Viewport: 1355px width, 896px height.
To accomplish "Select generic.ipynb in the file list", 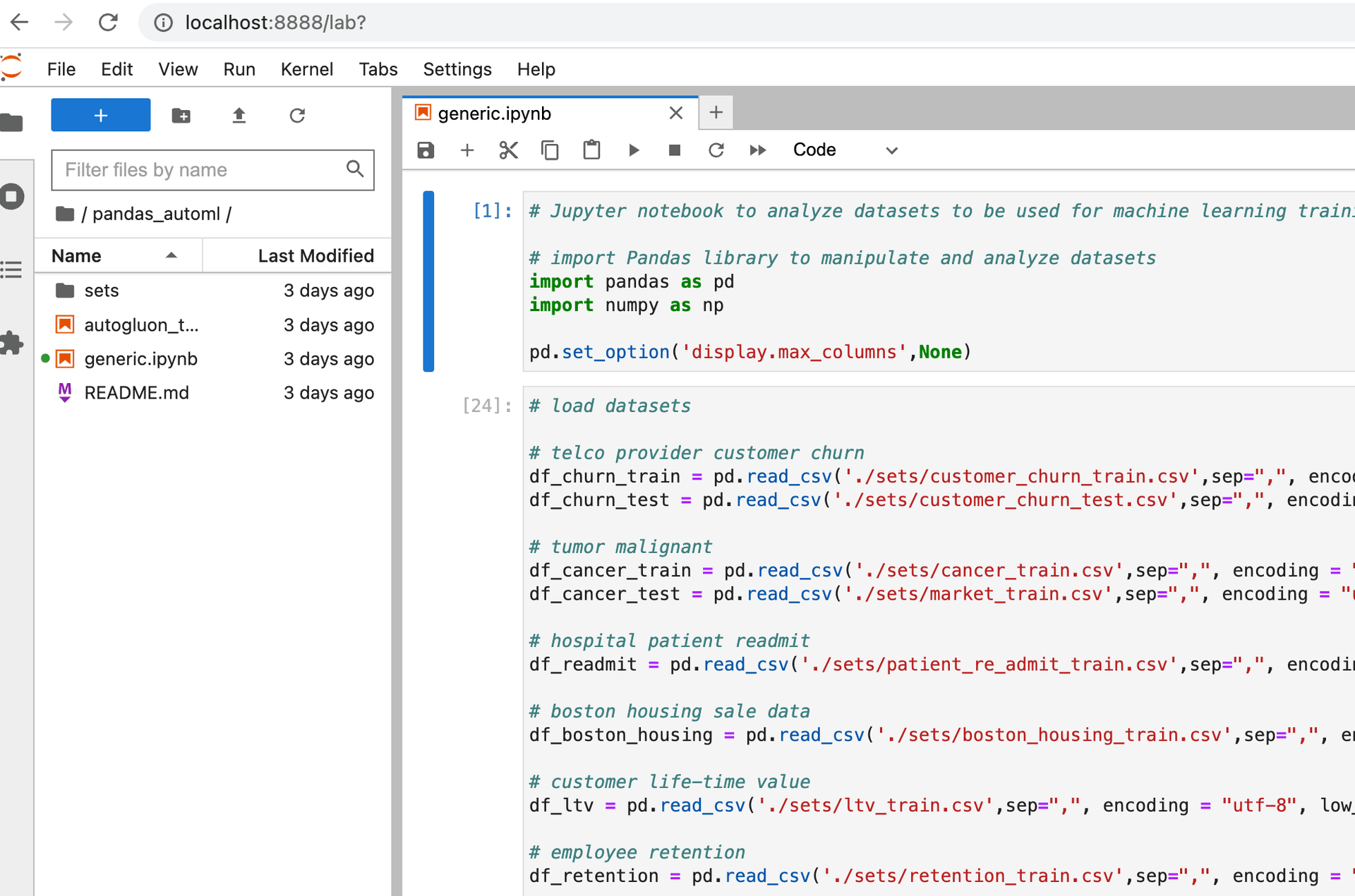I will pos(214,358).
